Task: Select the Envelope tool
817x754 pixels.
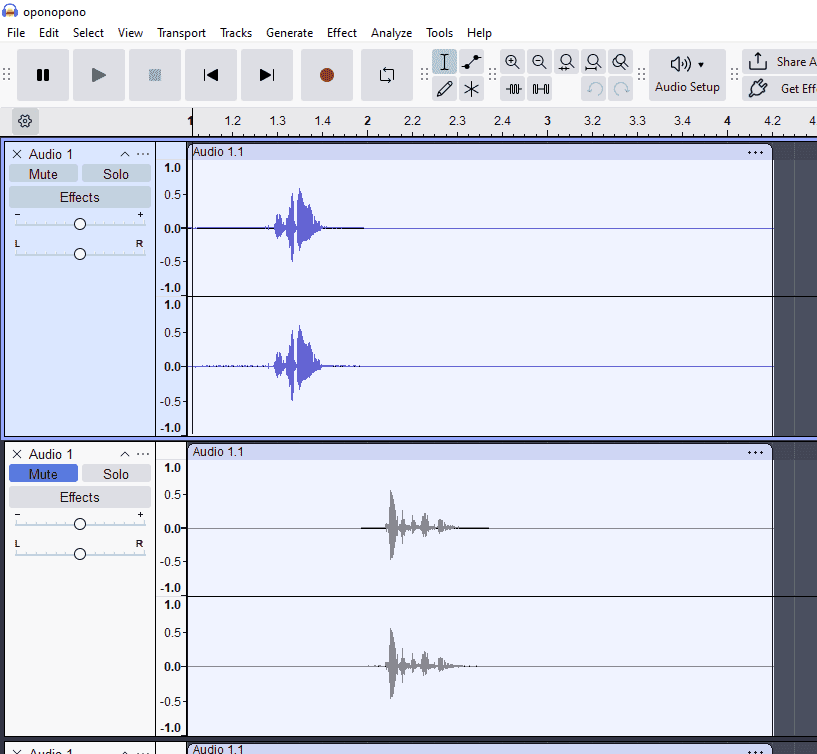Action: tap(472, 62)
